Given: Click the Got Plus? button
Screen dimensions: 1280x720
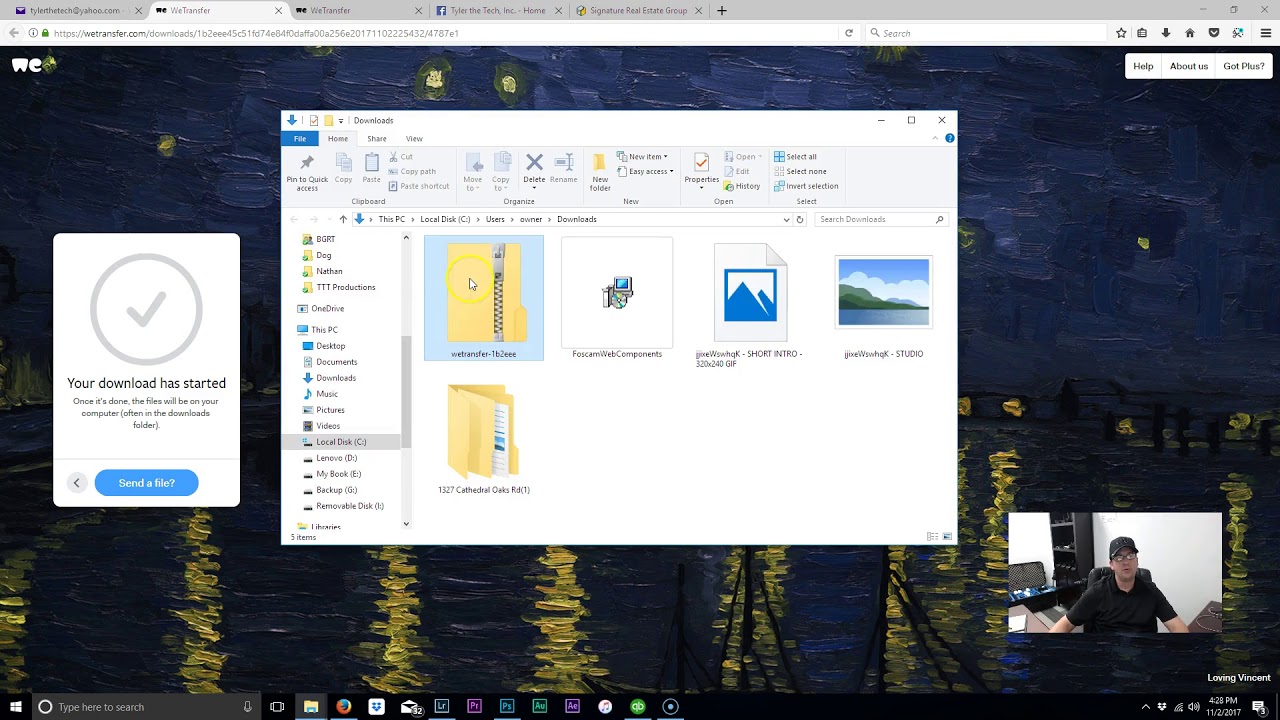Looking at the screenshot, I should click(1244, 66).
